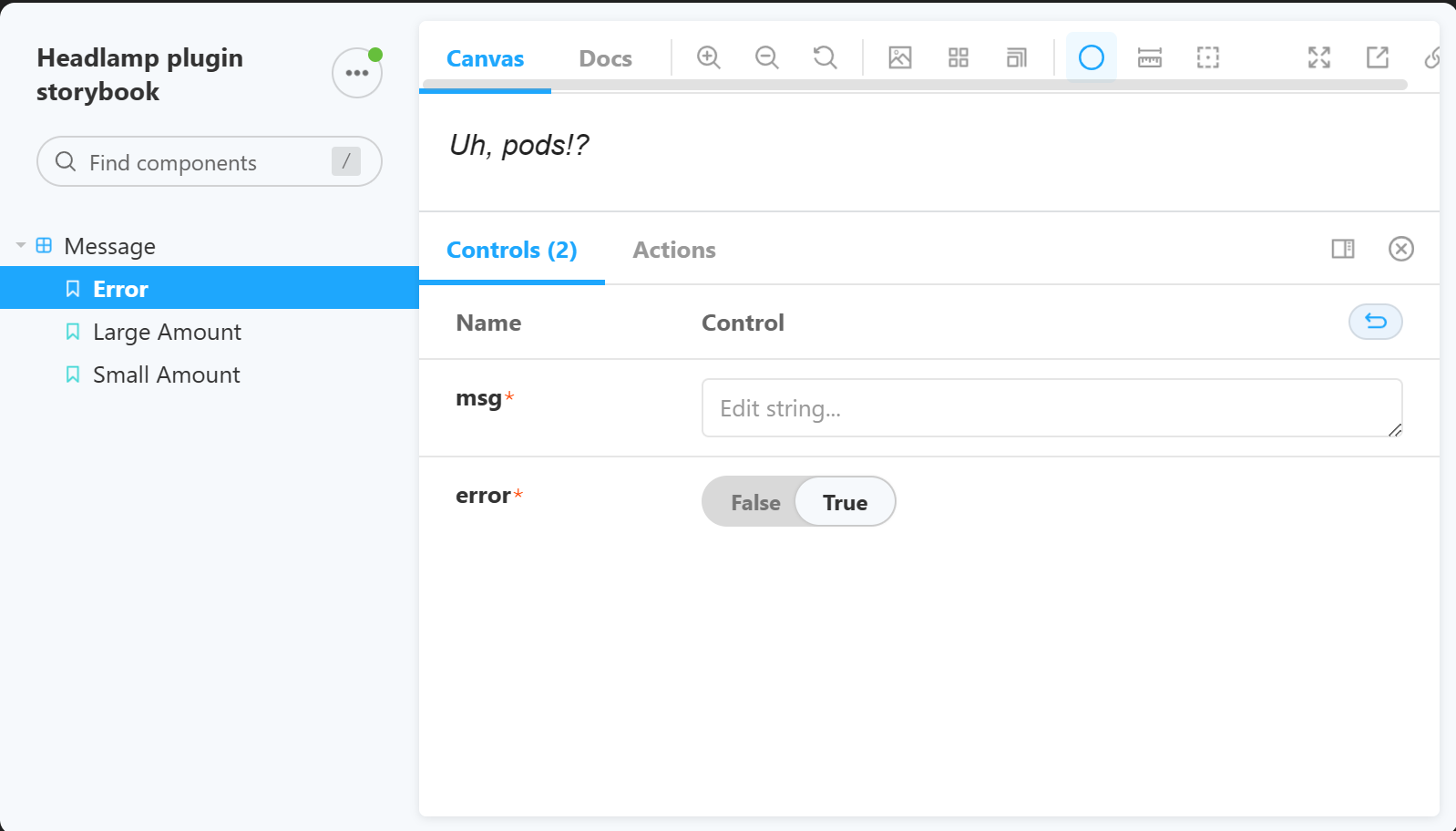1456x831 pixels.
Task: Click the zoom in icon
Action: coord(708,57)
